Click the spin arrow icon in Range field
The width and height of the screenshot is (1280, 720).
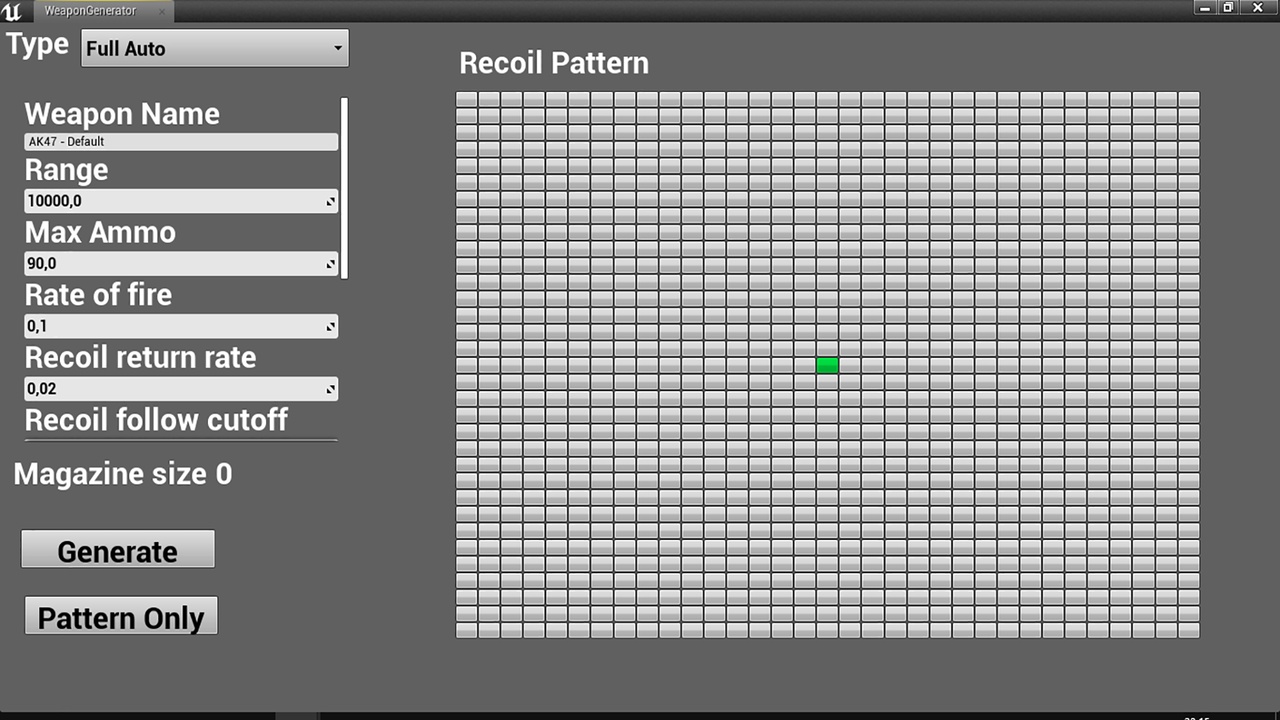(x=330, y=202)
